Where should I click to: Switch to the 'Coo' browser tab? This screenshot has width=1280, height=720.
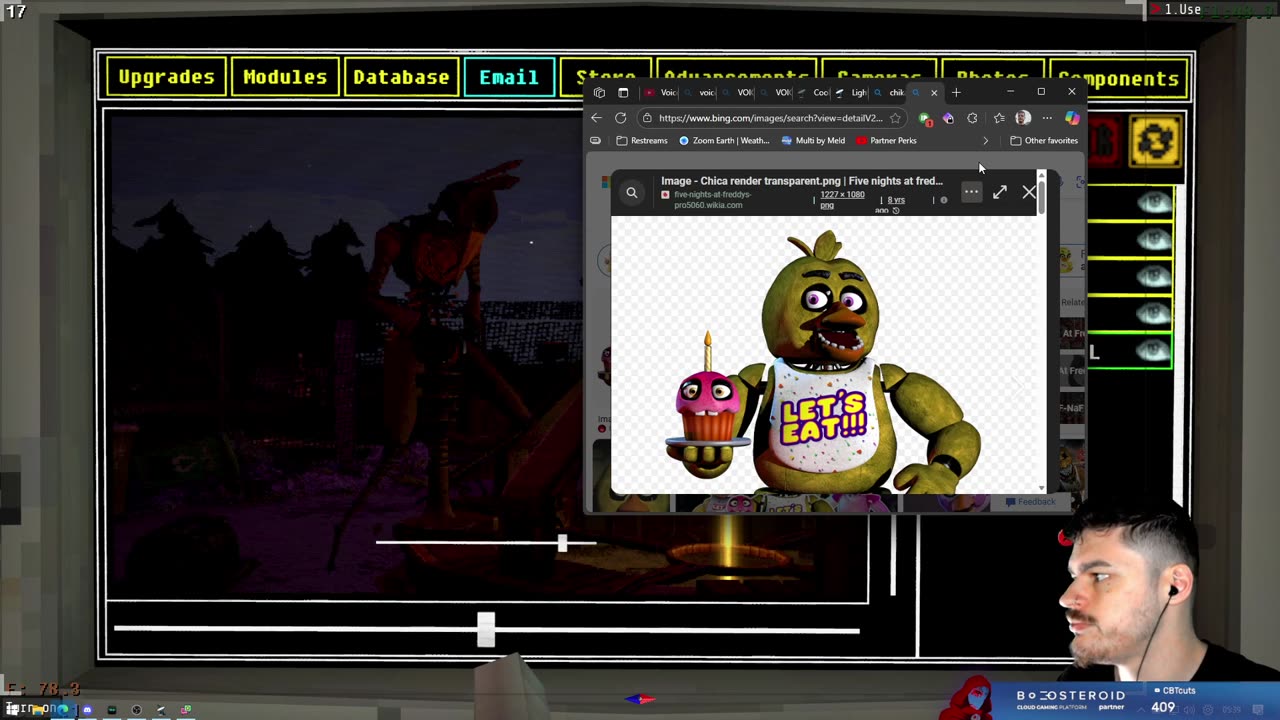[x=813, y=93]
